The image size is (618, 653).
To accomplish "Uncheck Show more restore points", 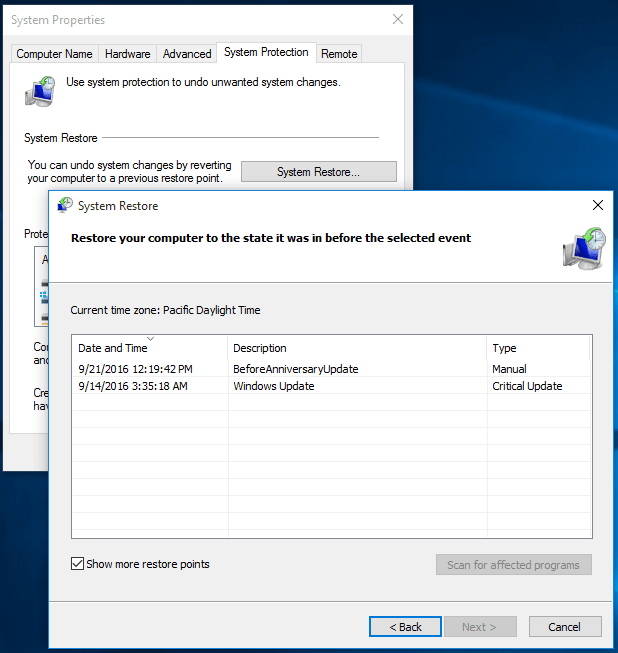I will click(x=77, y=564).
